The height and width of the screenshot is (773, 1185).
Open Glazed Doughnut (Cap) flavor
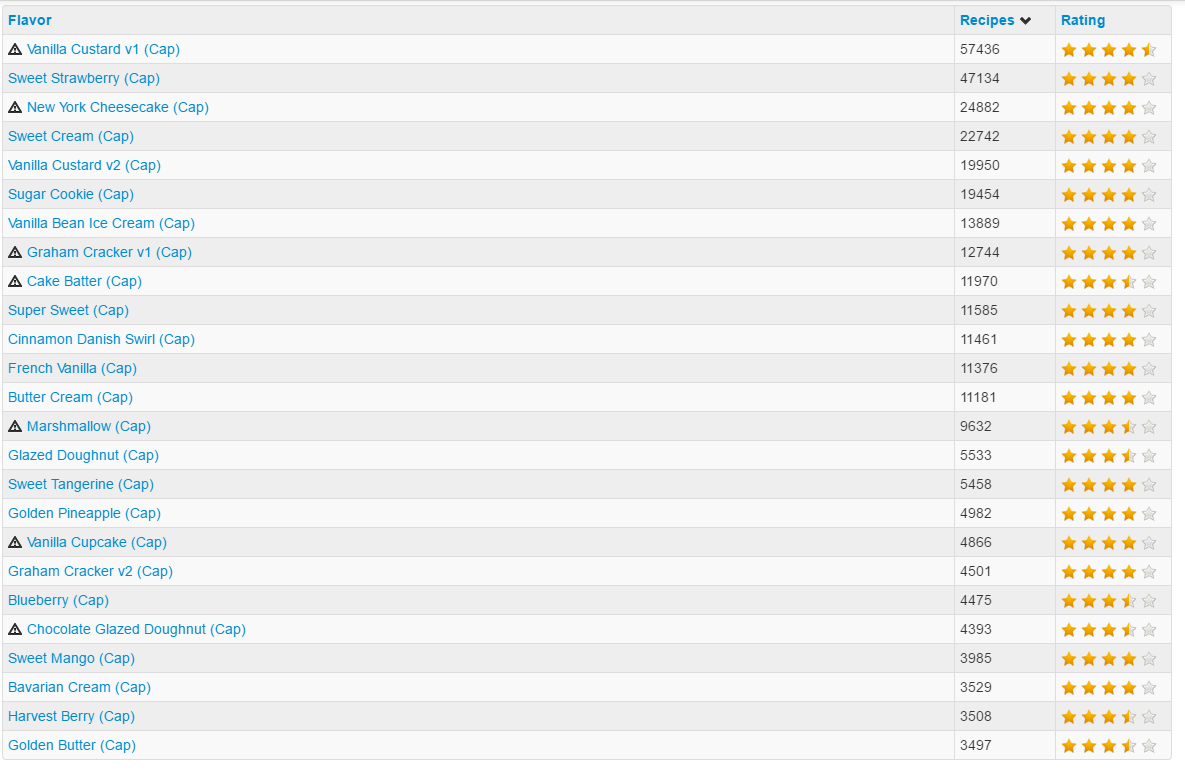tap(83, 455)
